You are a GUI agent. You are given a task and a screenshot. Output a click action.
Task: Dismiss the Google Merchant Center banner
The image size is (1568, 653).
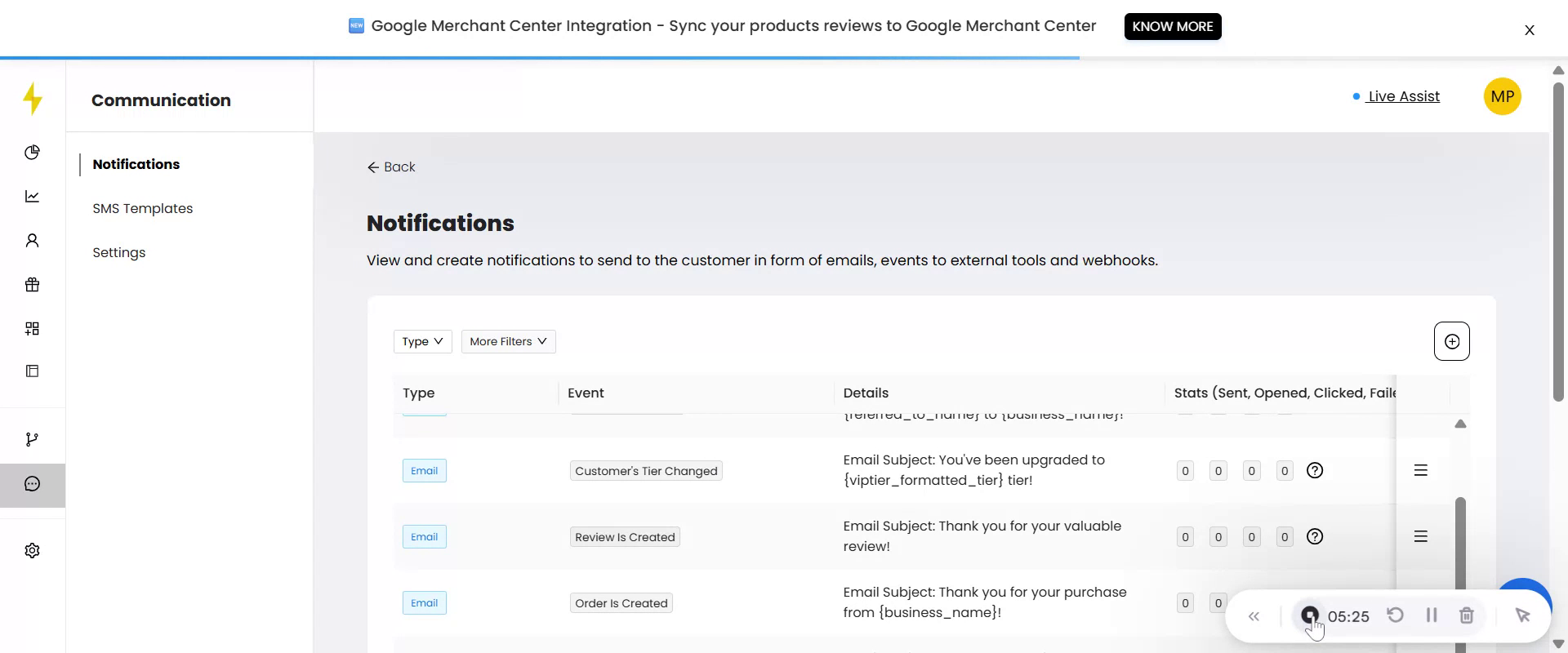point(1529,30)
